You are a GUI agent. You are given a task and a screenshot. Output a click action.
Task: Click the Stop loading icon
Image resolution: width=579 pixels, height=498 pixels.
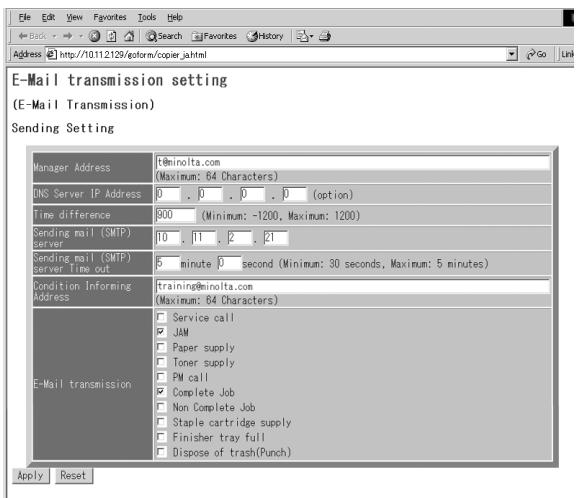click(95, 36)
